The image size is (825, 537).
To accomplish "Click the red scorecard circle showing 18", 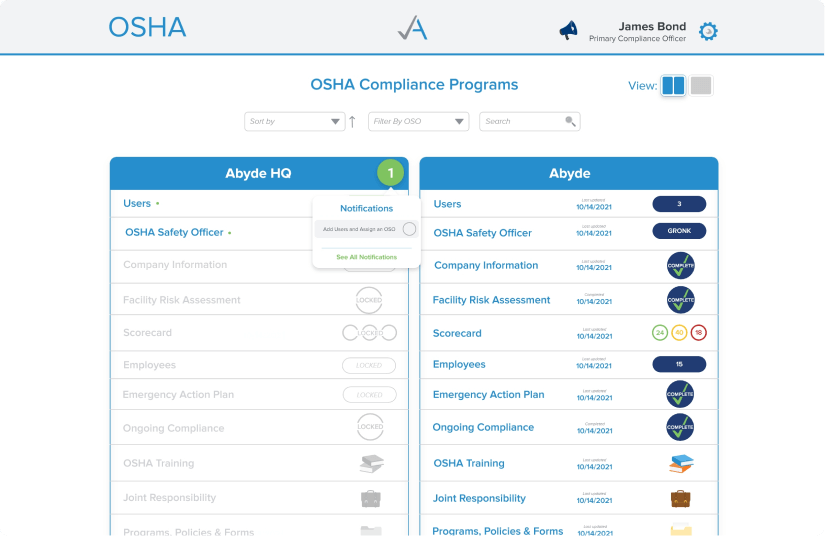I will click(x=698, y=333).
